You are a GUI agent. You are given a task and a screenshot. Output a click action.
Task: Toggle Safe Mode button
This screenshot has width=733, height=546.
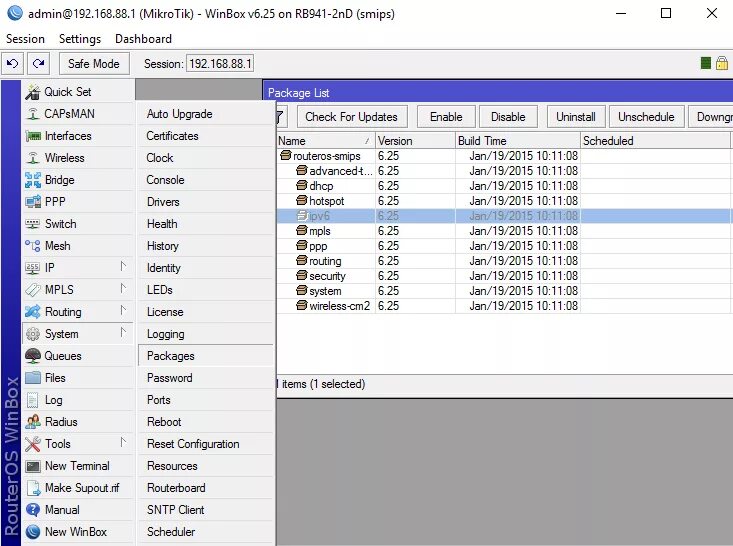(x=93, y=64)
